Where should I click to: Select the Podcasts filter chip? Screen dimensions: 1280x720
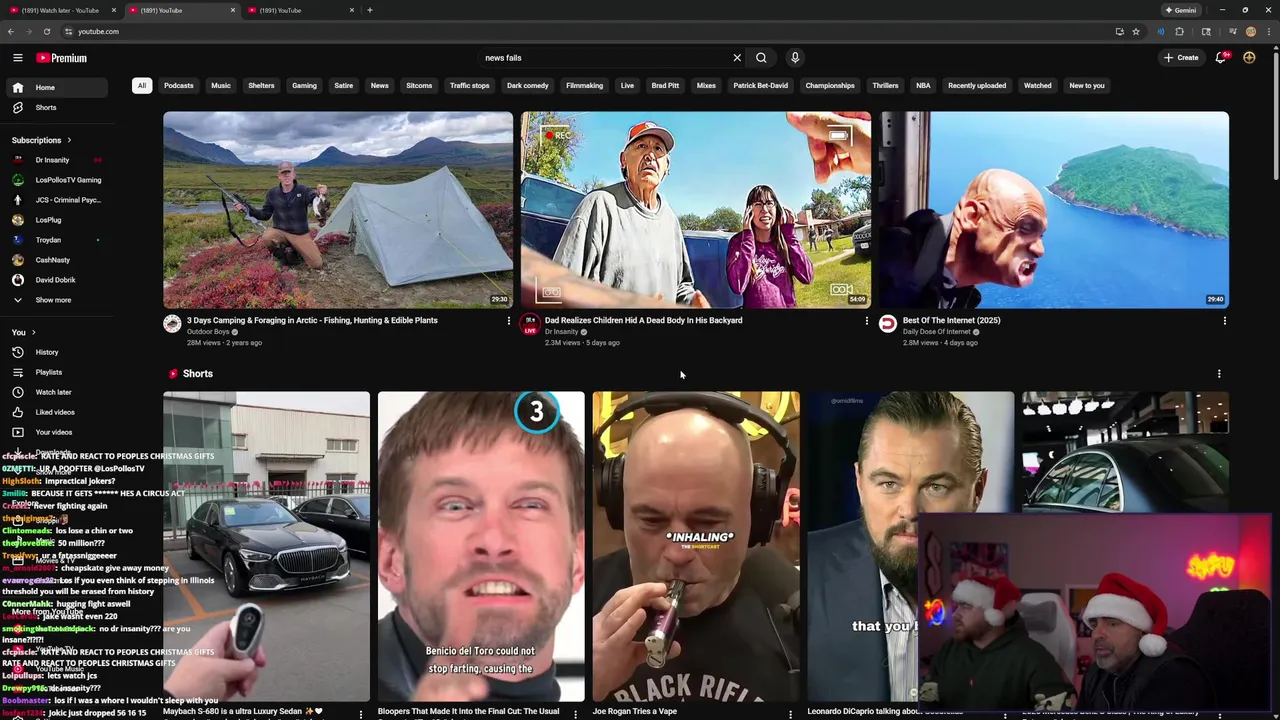(x=179, y=85)
